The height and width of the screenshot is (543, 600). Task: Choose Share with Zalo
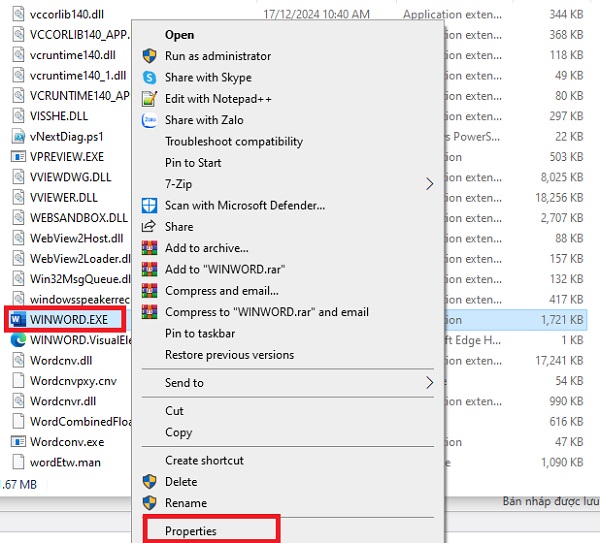point(204,120)
